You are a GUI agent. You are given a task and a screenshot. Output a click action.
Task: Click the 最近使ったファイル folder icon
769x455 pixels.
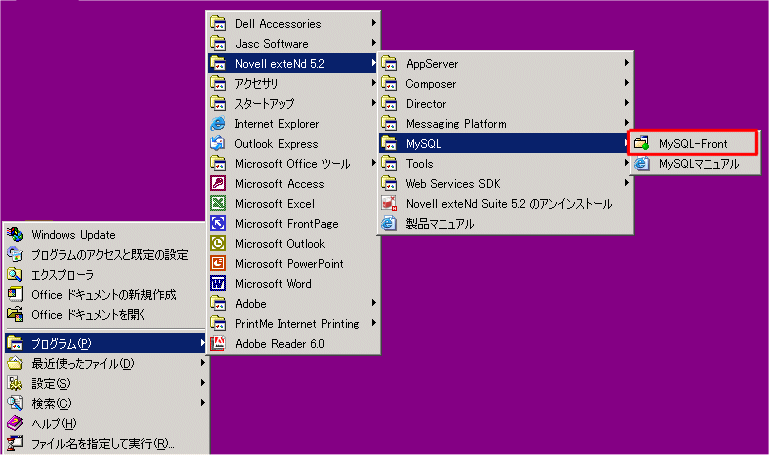[15, 363]
